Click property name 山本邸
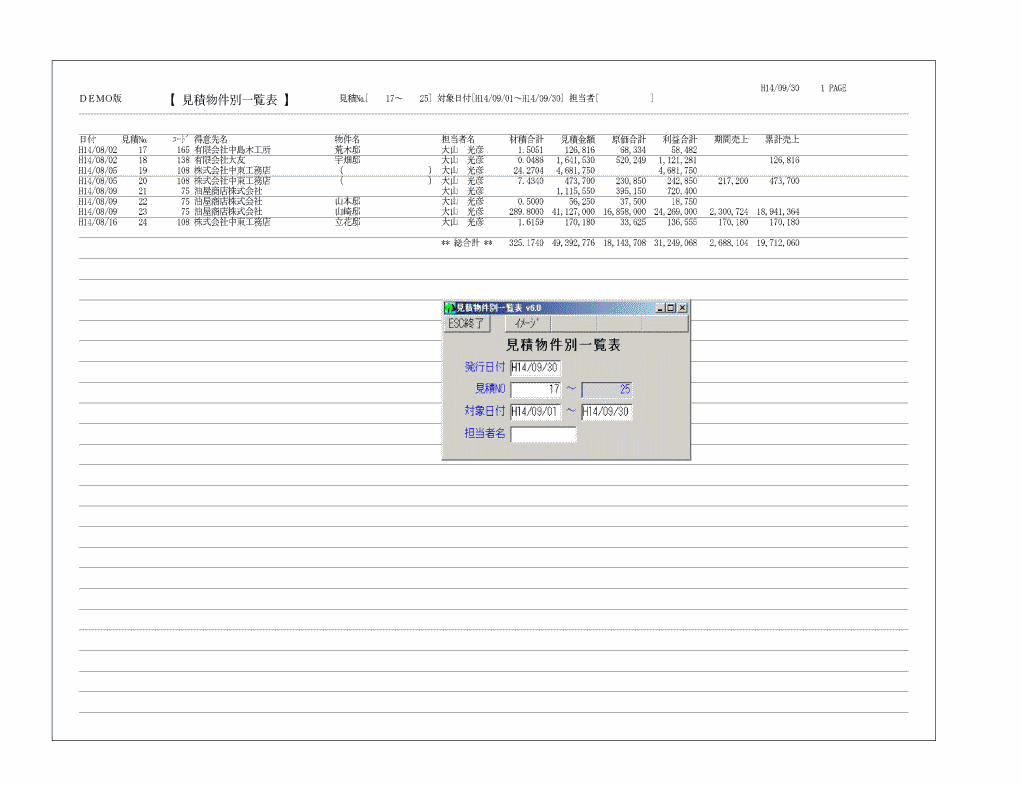This screenshot has width=1021, height=786. tap(347, 202)
